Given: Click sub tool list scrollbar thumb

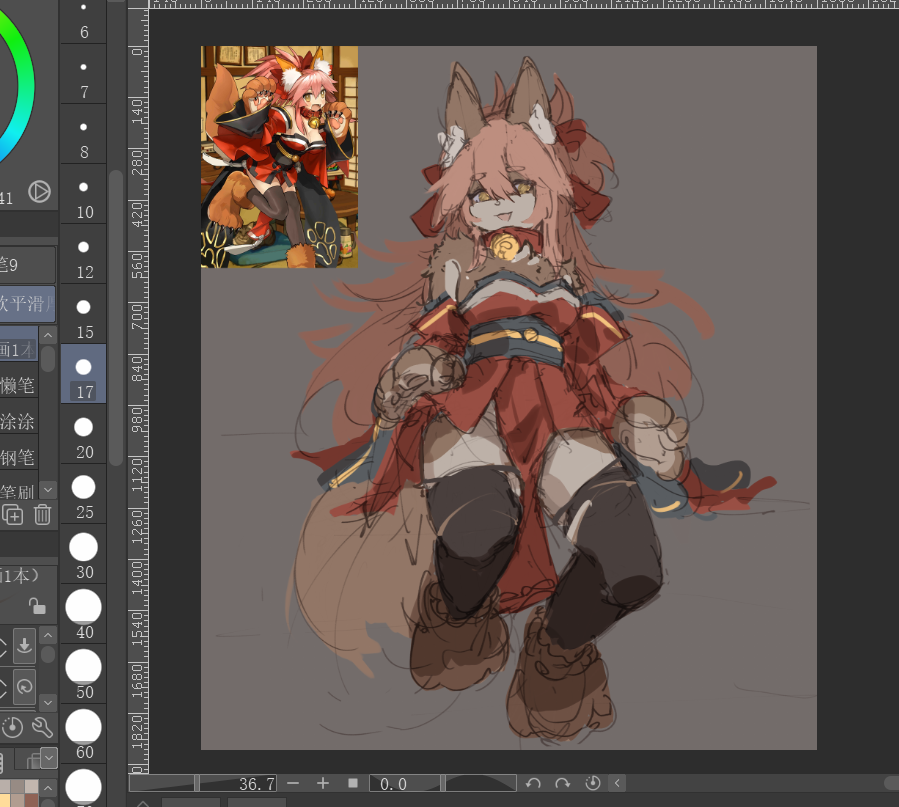Looking at the screenshot, I should point(48,359).
